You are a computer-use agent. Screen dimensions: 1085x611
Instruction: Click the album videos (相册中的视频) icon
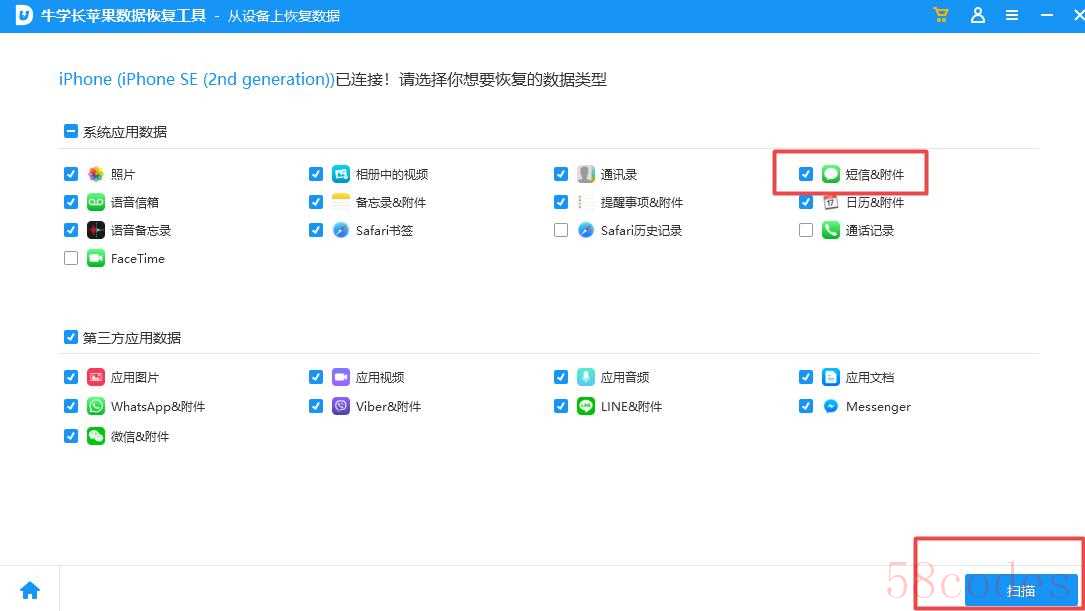tap(340, 174)
